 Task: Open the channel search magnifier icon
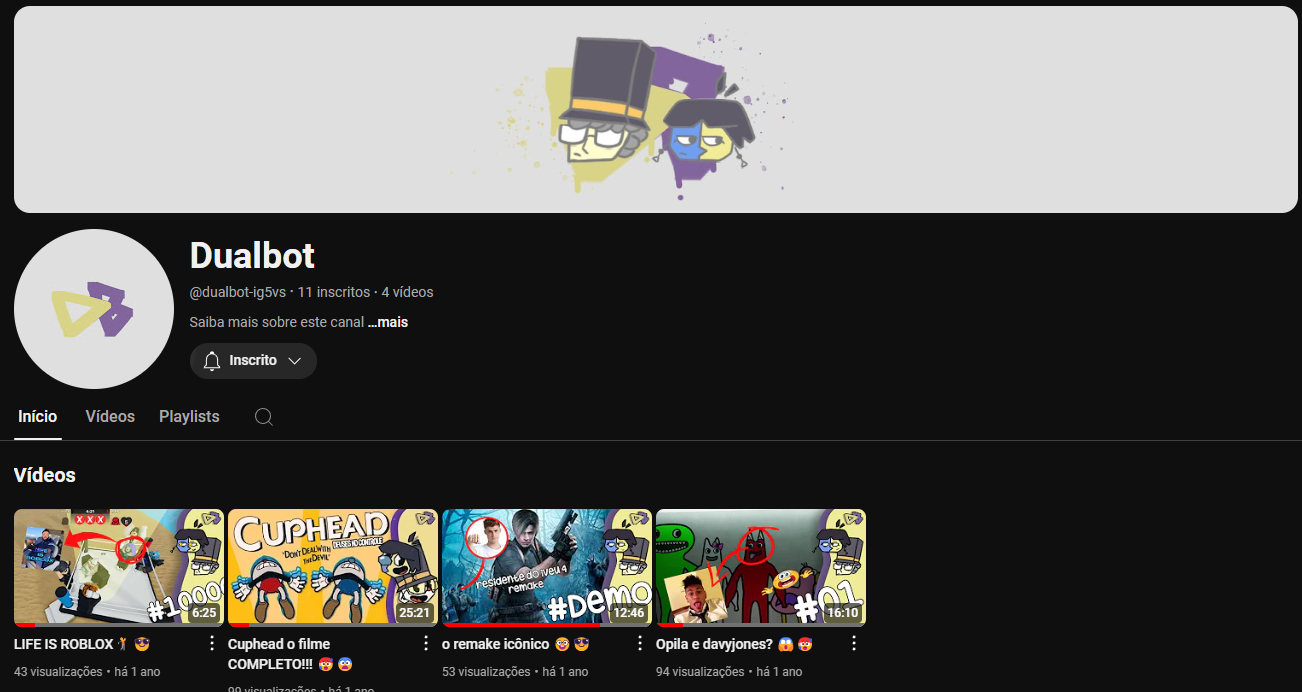(264, 417)
